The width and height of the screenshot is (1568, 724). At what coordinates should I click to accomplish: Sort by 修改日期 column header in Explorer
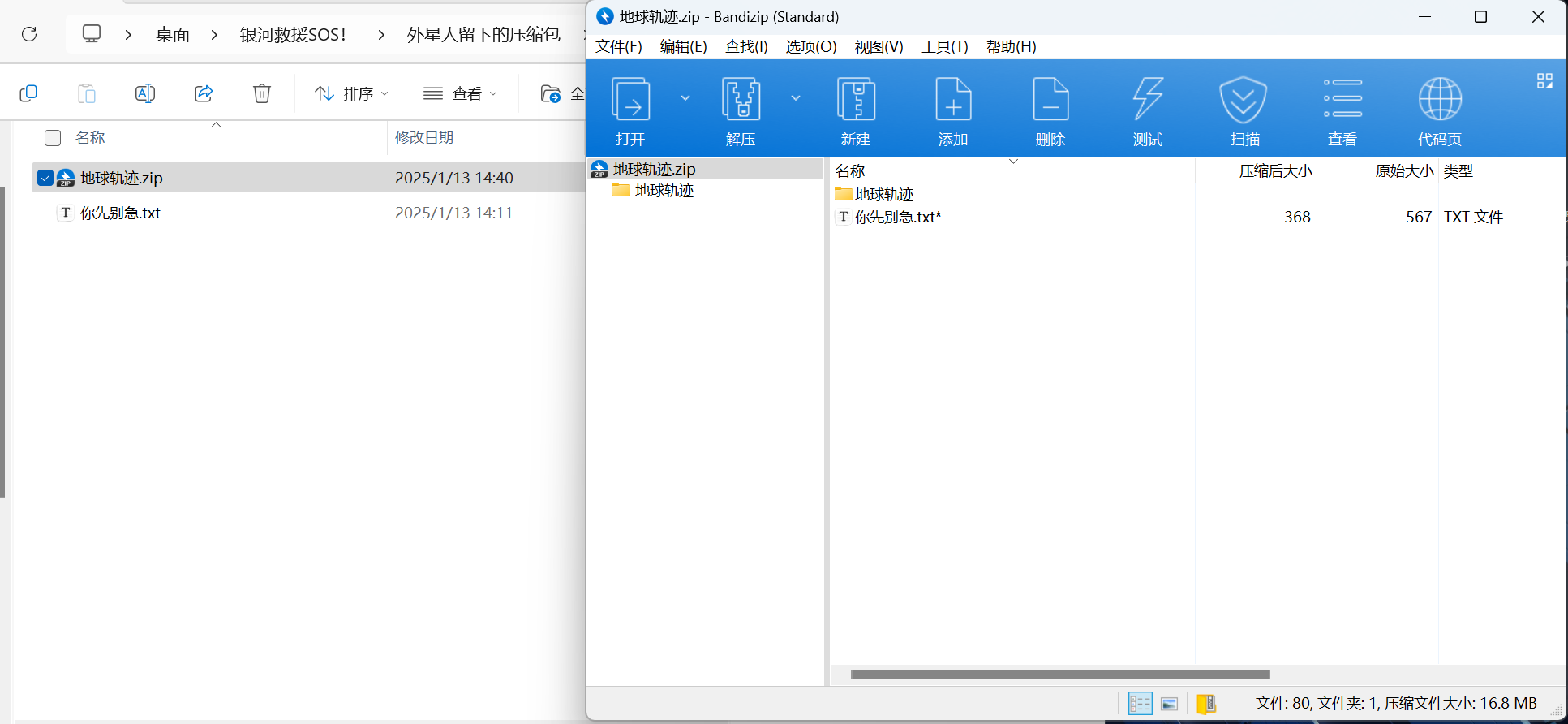point(424,138)
